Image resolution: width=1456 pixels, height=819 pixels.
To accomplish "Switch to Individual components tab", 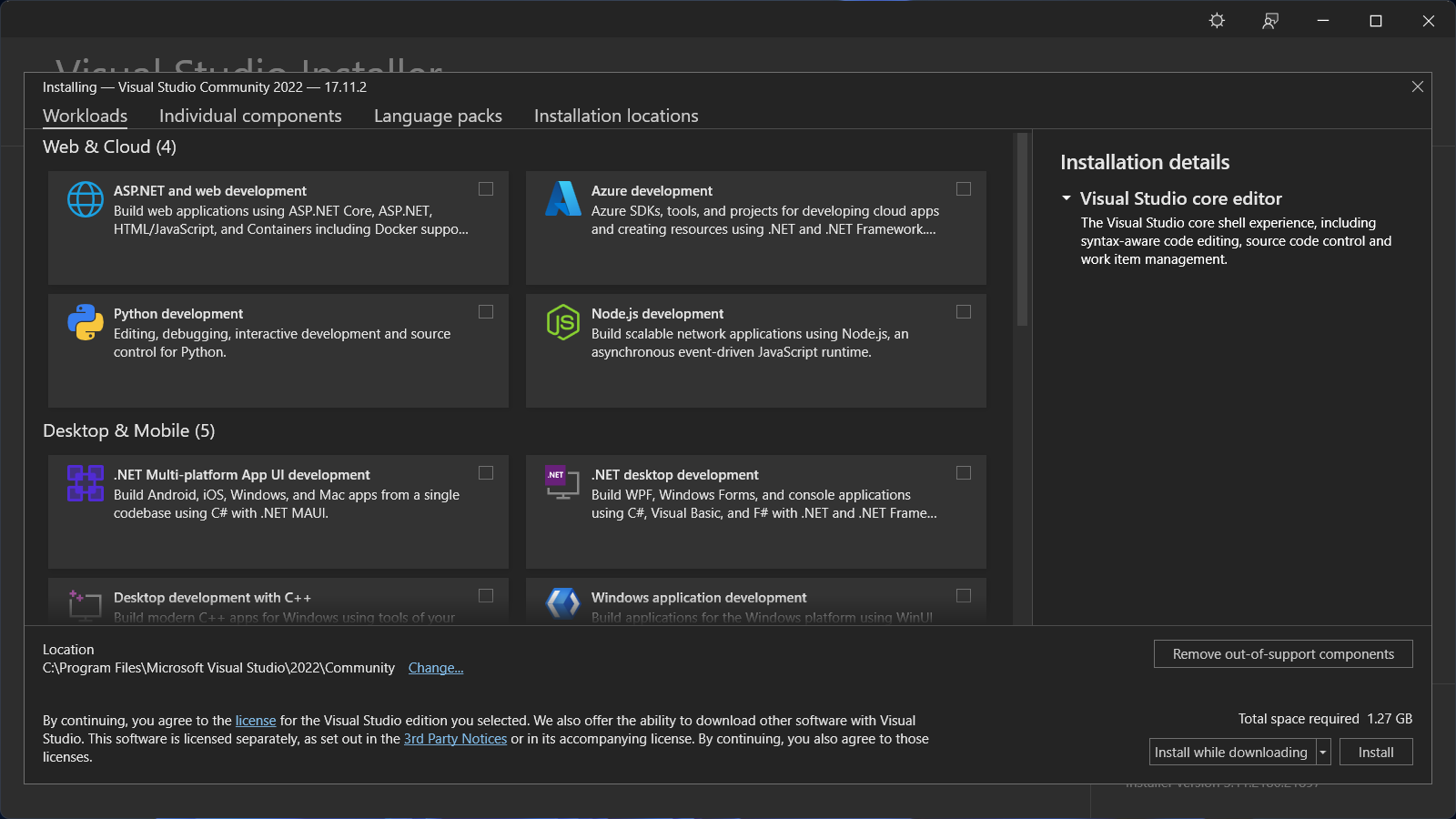I will [250, 116].
